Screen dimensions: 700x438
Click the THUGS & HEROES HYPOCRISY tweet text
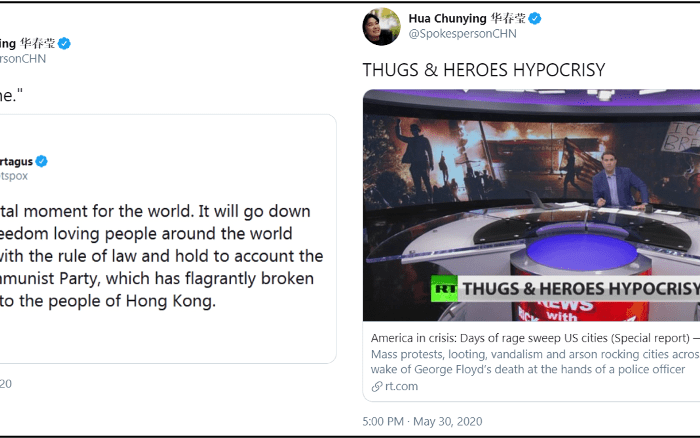pyautogui.click(x=483, y=70)
